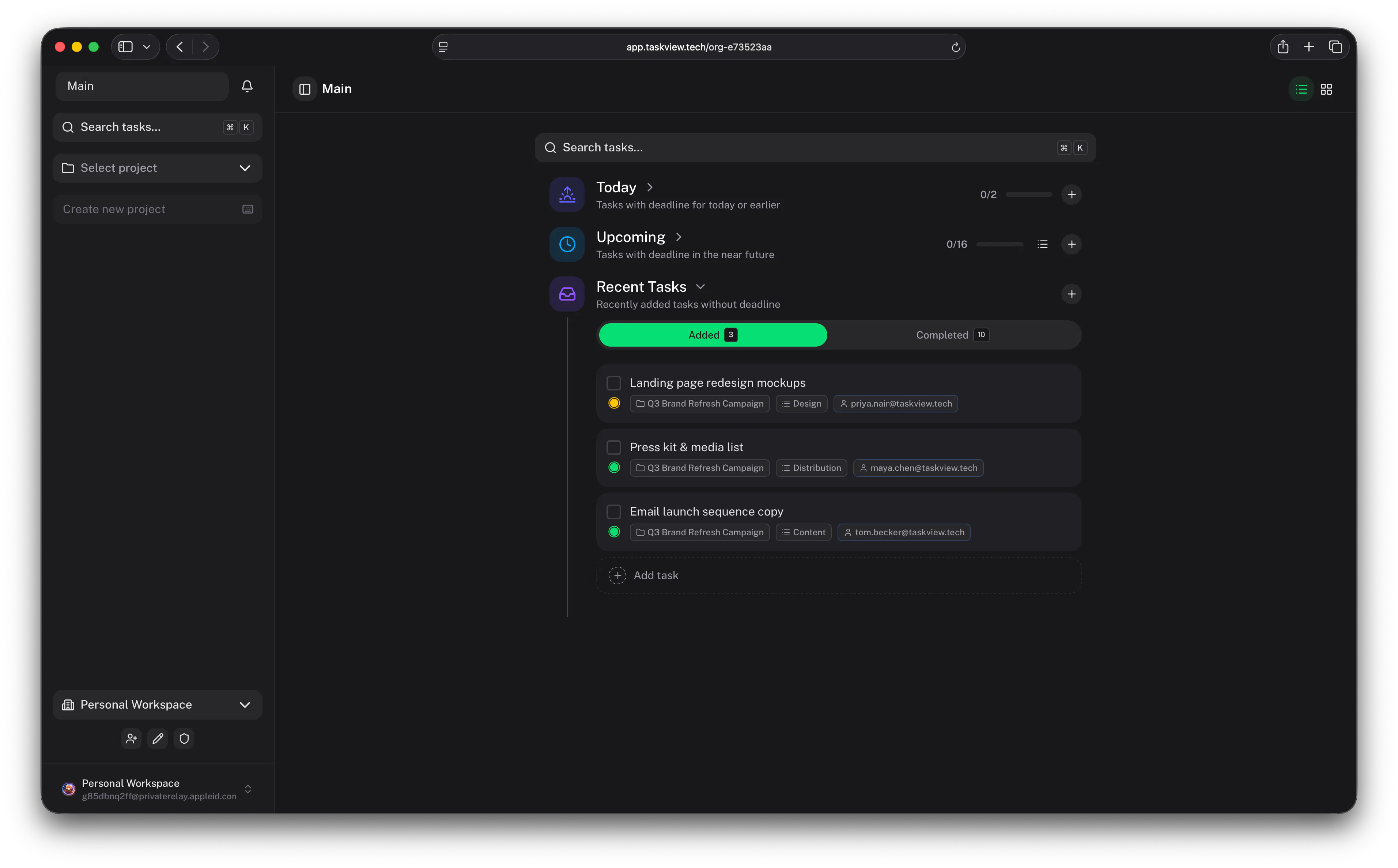Screen dimensions: 1398x868
Task: Click the browser address bar URL
Action: pos(698,47)
